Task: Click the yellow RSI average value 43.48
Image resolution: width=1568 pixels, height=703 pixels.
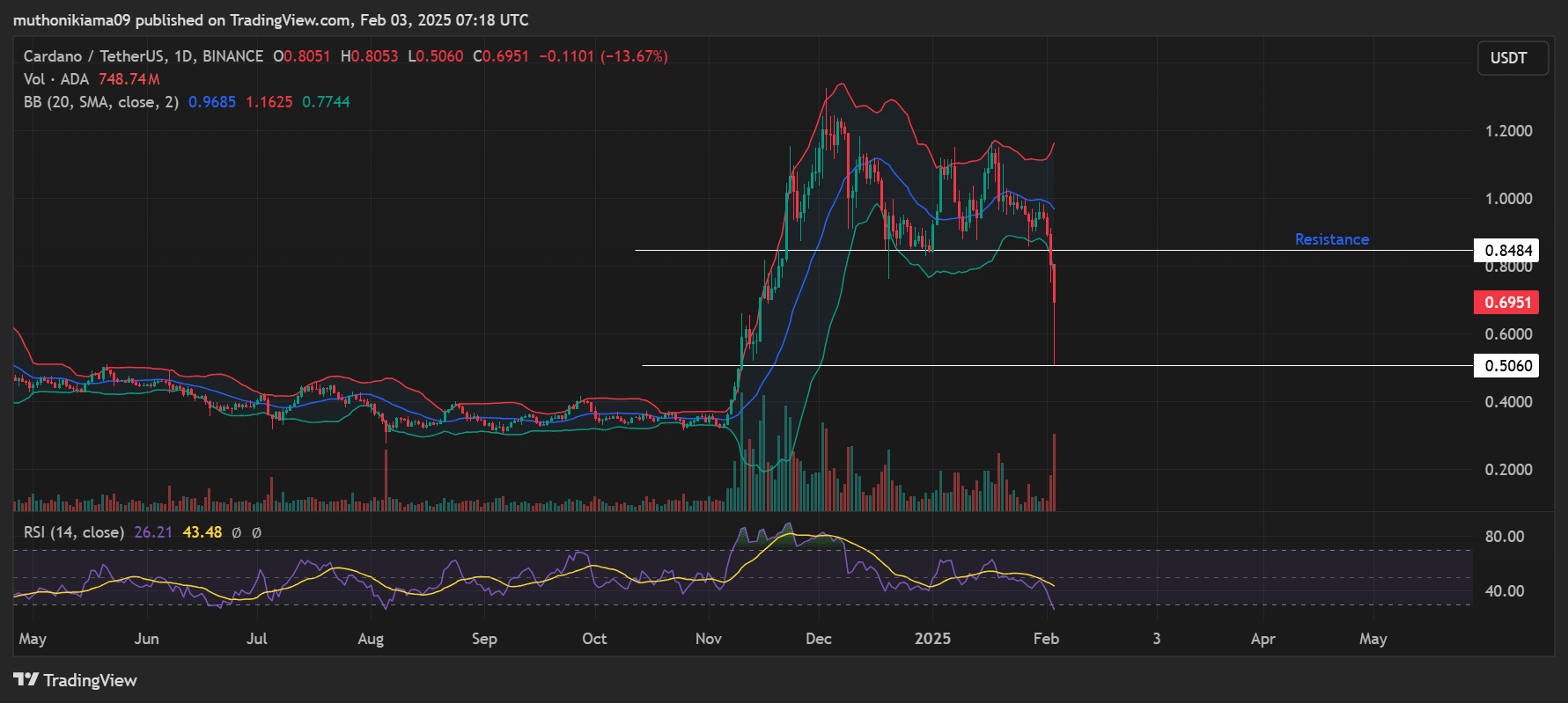Action: [x=202, y=532]
